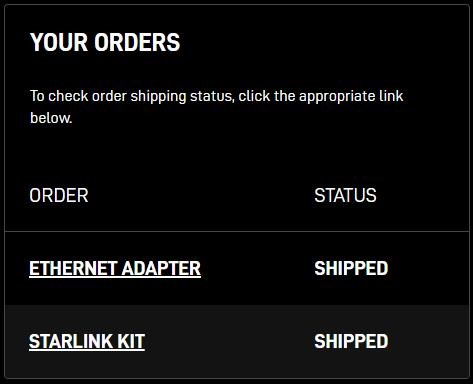Click empty space in the Ethernet Adapter row

coord(257,269)
